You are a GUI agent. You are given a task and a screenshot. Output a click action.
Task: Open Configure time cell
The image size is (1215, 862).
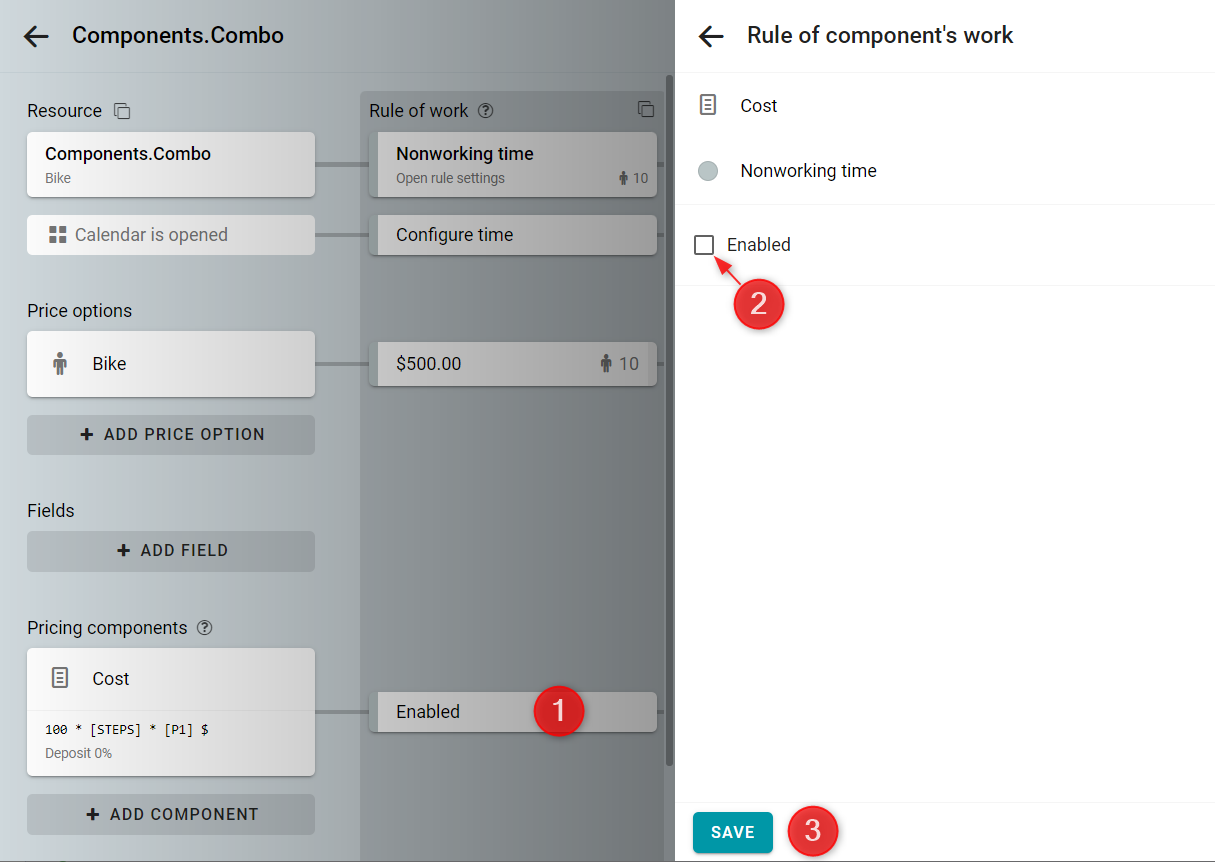pyautogui.click(x=513, y=235)
